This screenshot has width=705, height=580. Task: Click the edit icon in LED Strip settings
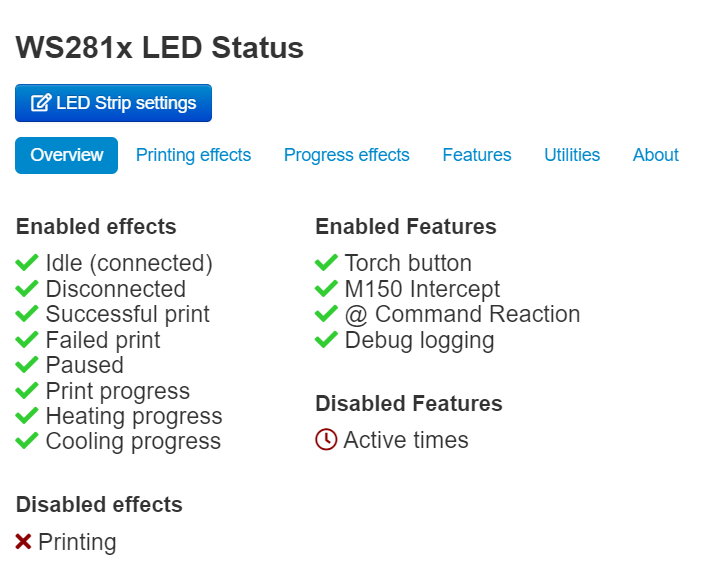(x=41, y=103)
